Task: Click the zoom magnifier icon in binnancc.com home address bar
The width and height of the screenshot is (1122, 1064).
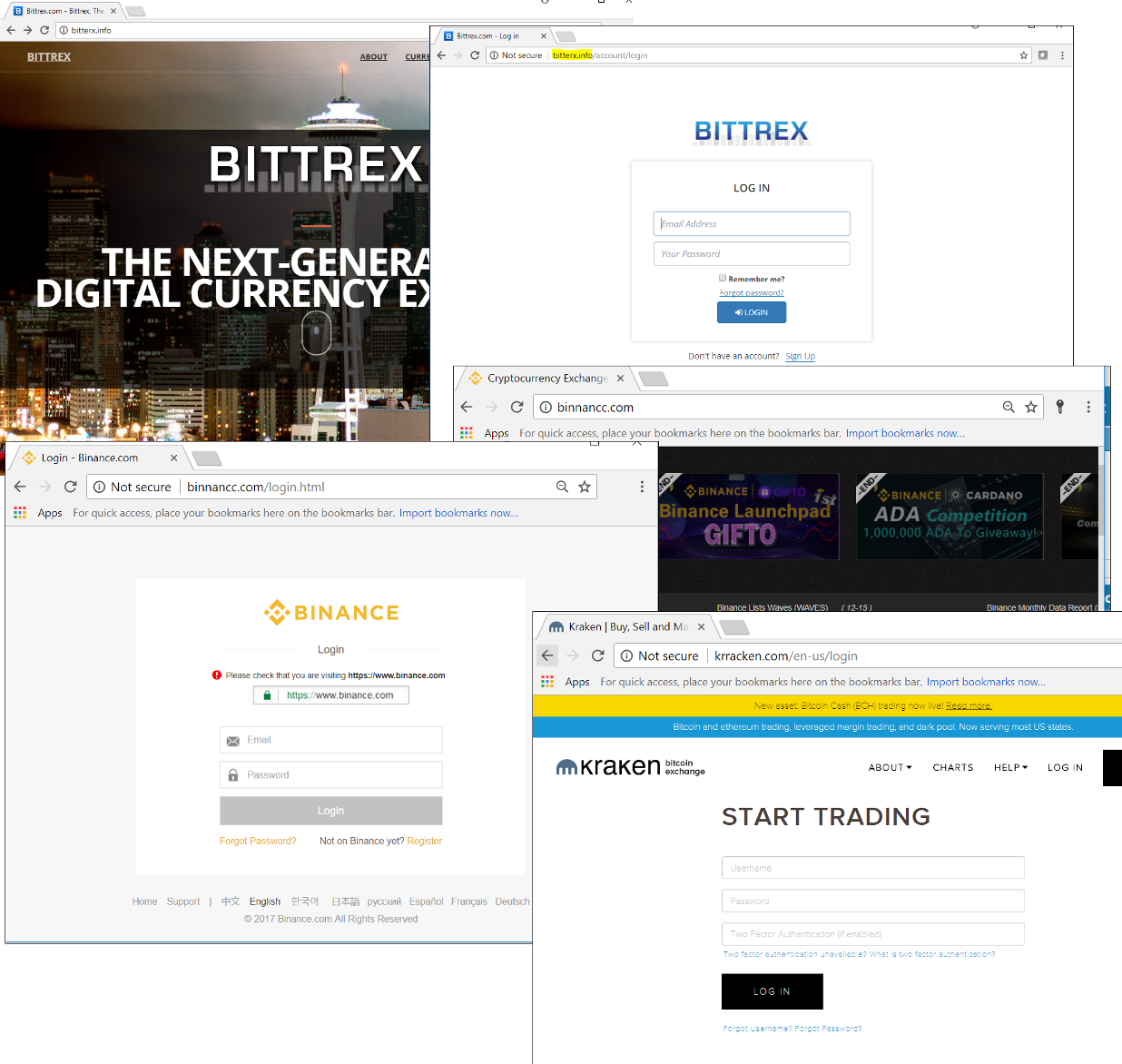Action: pyautogui.click(x=1009, y=407)
